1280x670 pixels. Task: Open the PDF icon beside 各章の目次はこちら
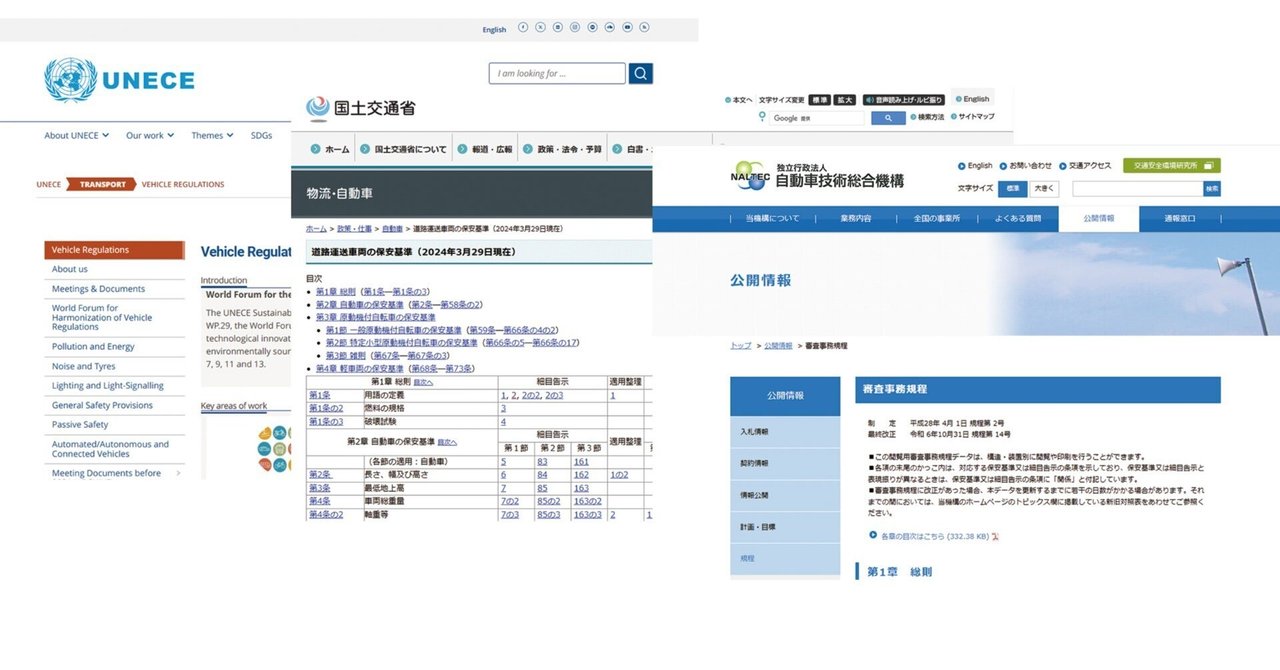tap(996, 536)
